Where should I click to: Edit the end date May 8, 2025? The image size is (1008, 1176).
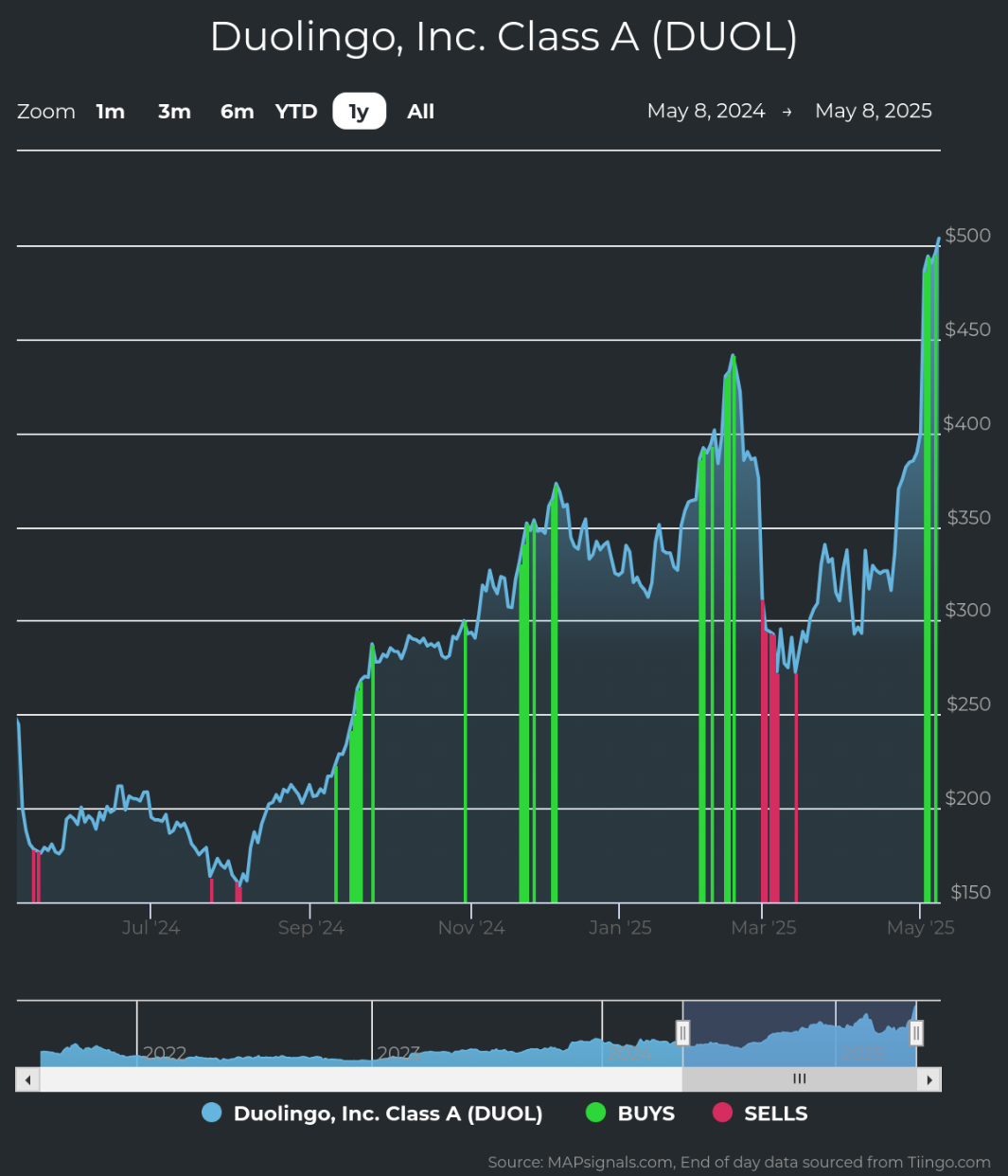pos(874,111)
